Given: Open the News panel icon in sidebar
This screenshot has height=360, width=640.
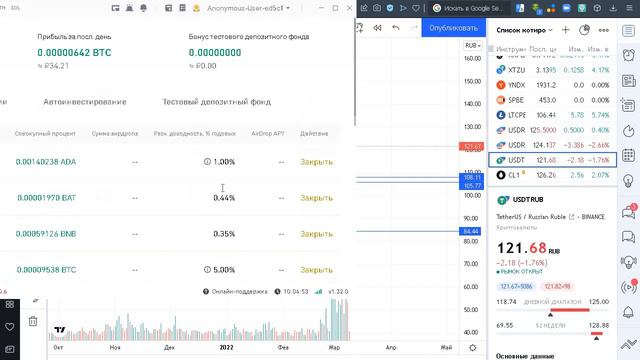Looking at the screenshot, I should tap(629, 81).
